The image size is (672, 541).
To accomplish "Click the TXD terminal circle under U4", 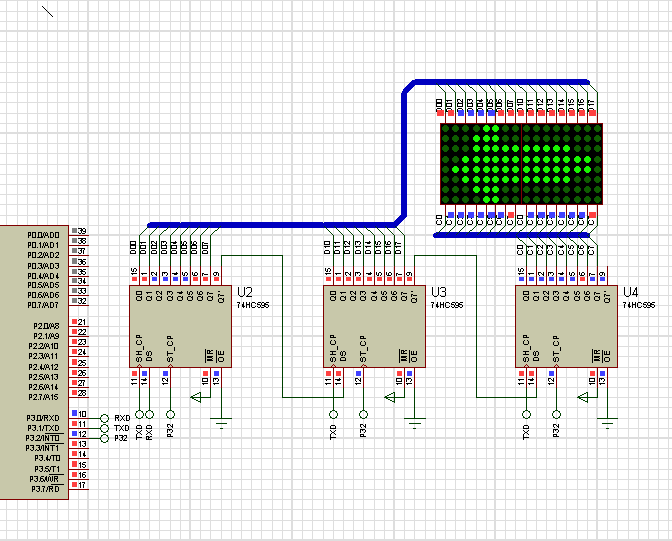I will pos(525,414).
